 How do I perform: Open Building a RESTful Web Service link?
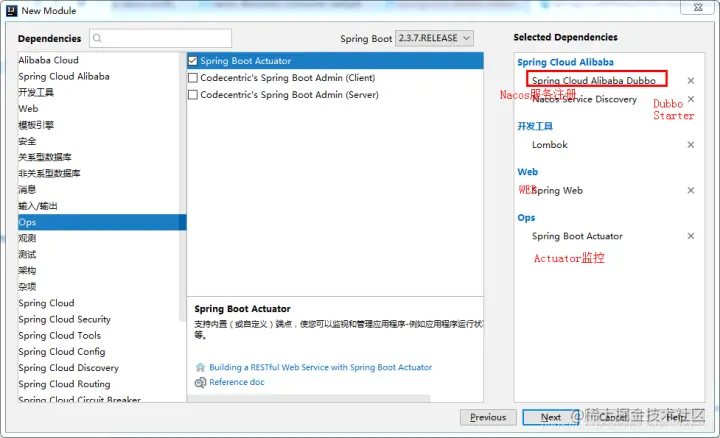point(321,367)
